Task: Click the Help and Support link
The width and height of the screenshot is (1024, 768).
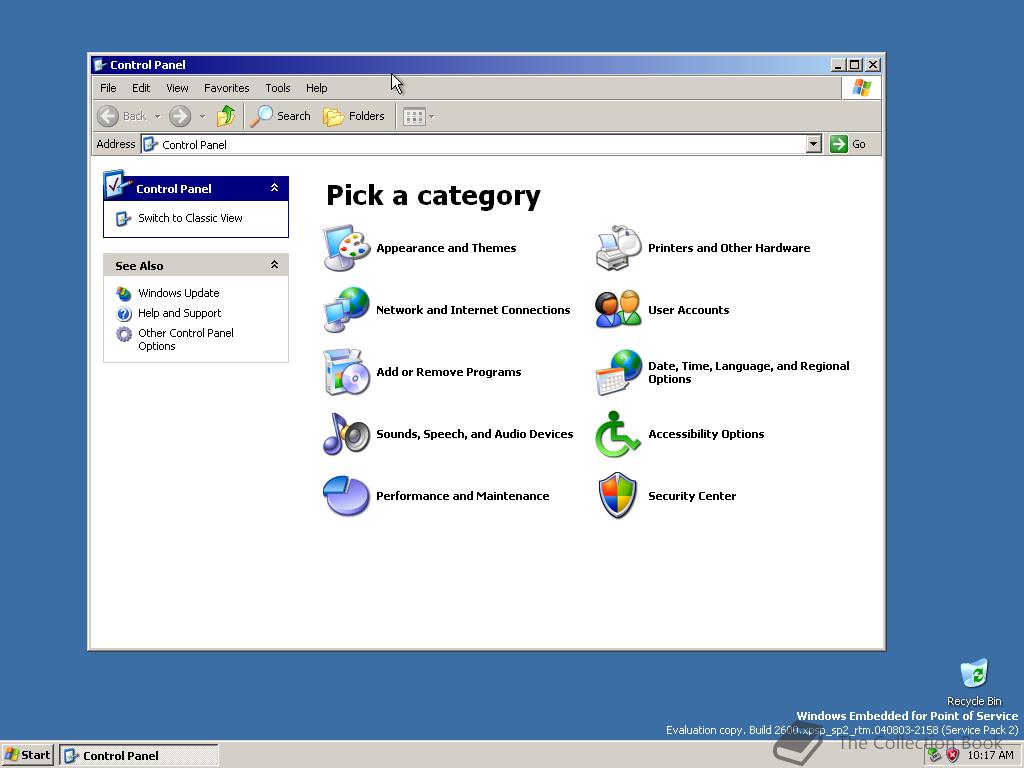Action: click(180, 313)
